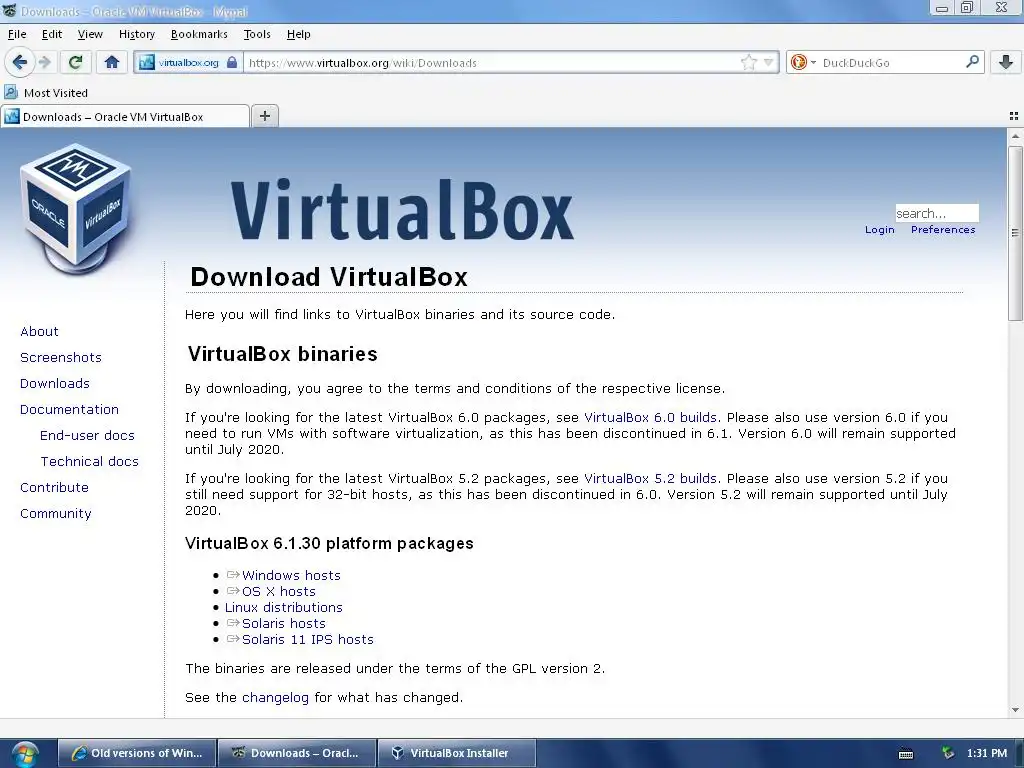Open the Bookmarks menu

tap(199, 34)
